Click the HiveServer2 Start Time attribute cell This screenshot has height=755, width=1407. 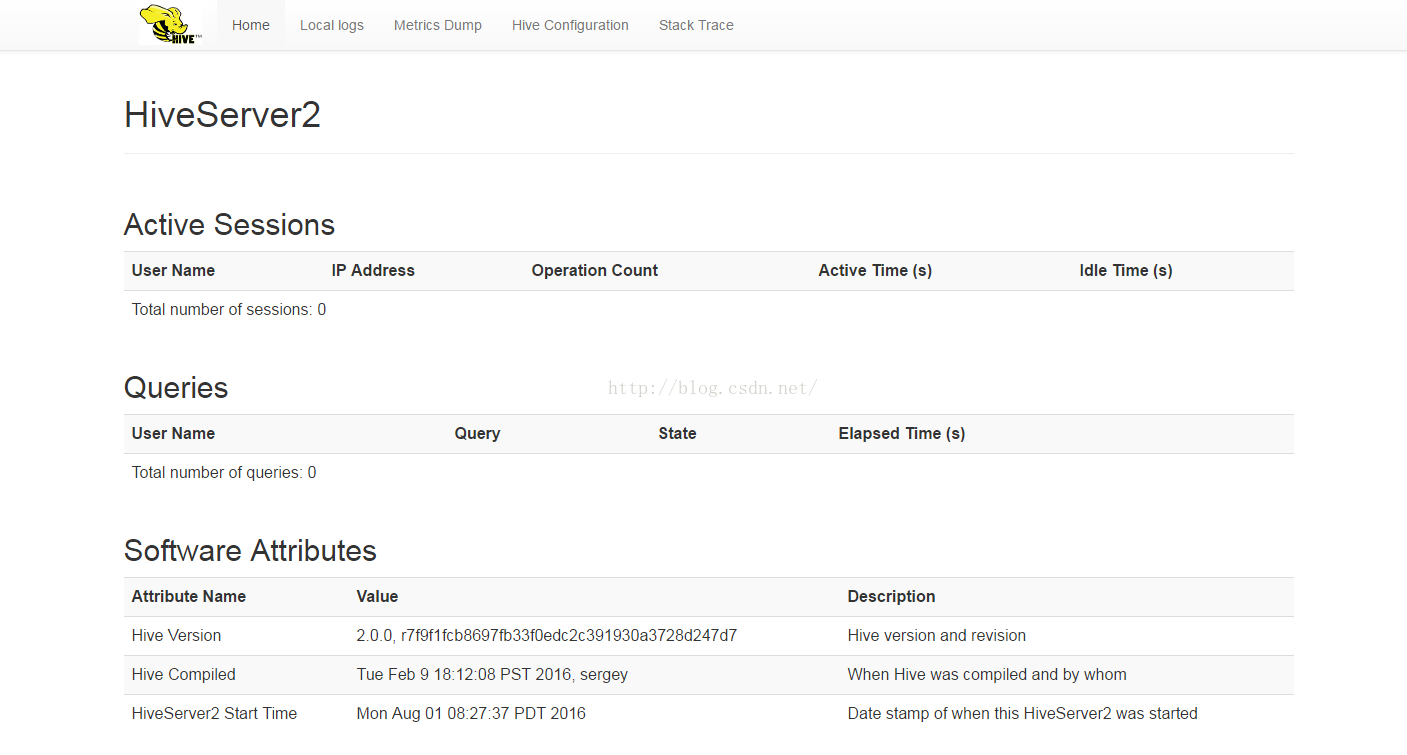(215, 713)
